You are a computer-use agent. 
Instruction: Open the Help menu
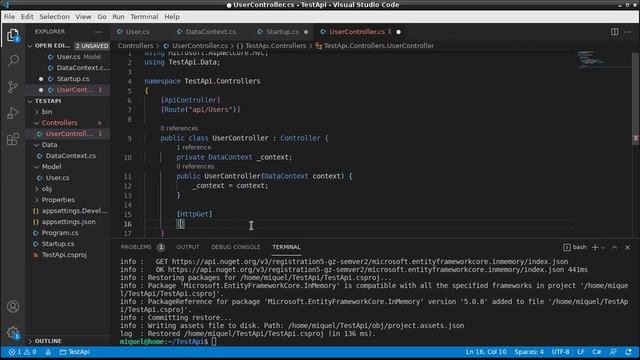(172, 17)
